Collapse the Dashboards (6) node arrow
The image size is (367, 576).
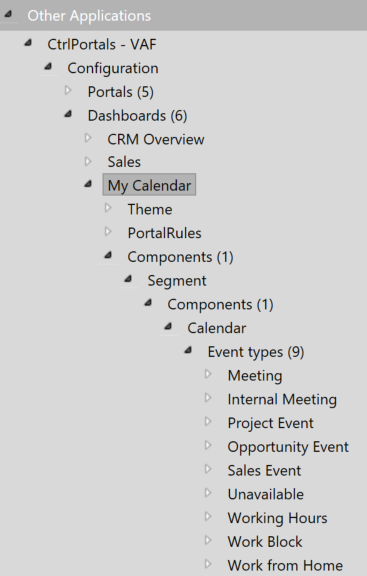click(68, 114)
